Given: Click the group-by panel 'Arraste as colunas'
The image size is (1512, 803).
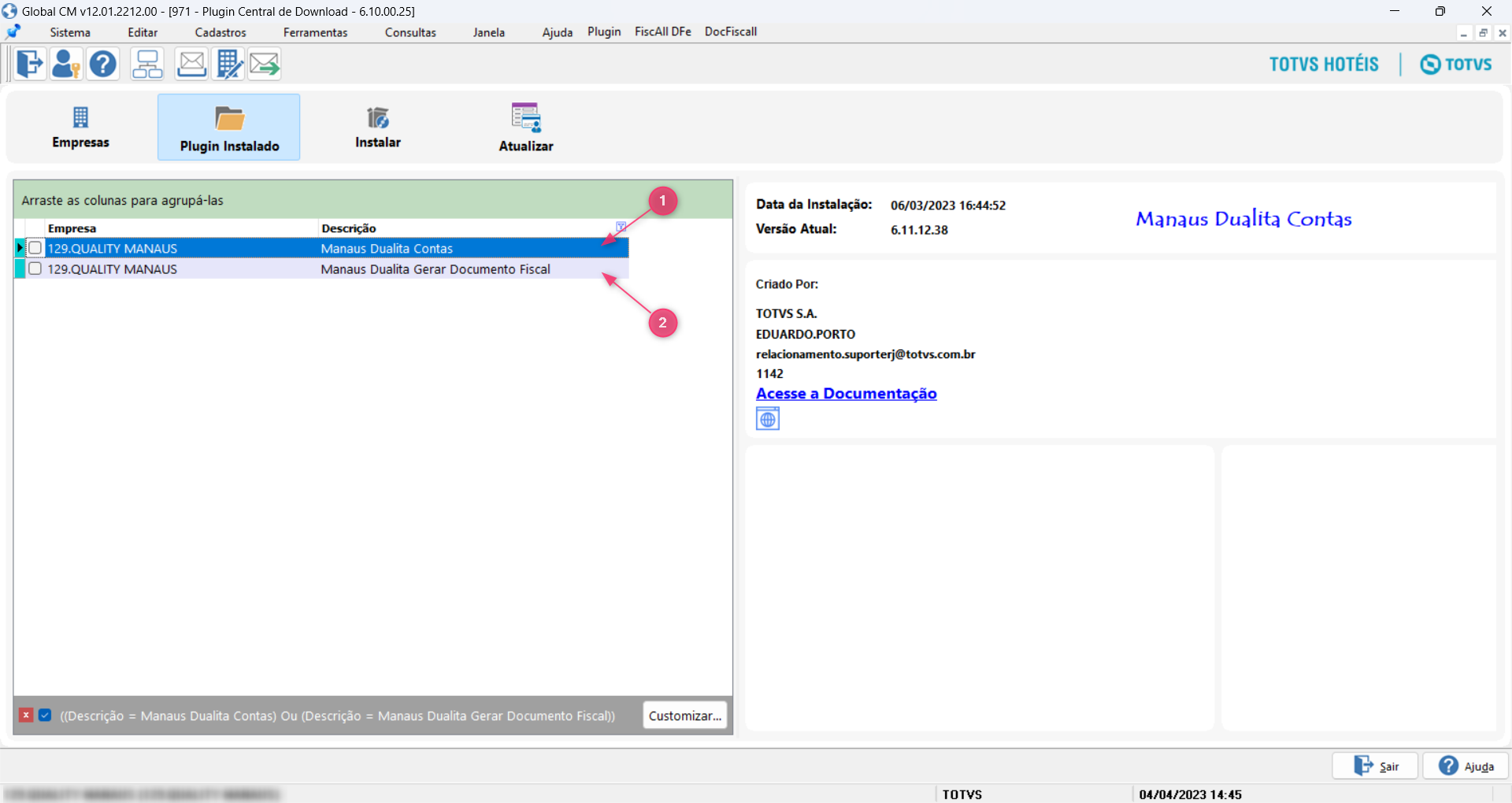Looking at the screenshot, I should pos(373,200).
